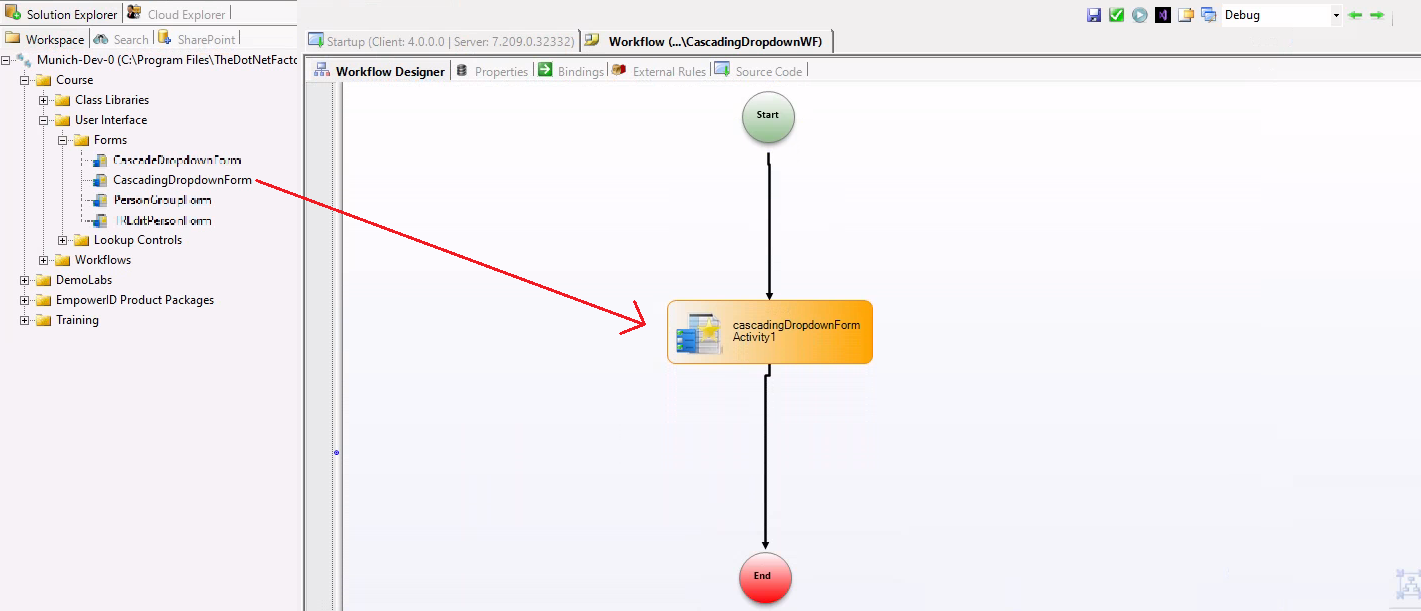Expand the Class Libraries folder
The width and height of the screenshot is (1421, 611).
pos(44,100)
